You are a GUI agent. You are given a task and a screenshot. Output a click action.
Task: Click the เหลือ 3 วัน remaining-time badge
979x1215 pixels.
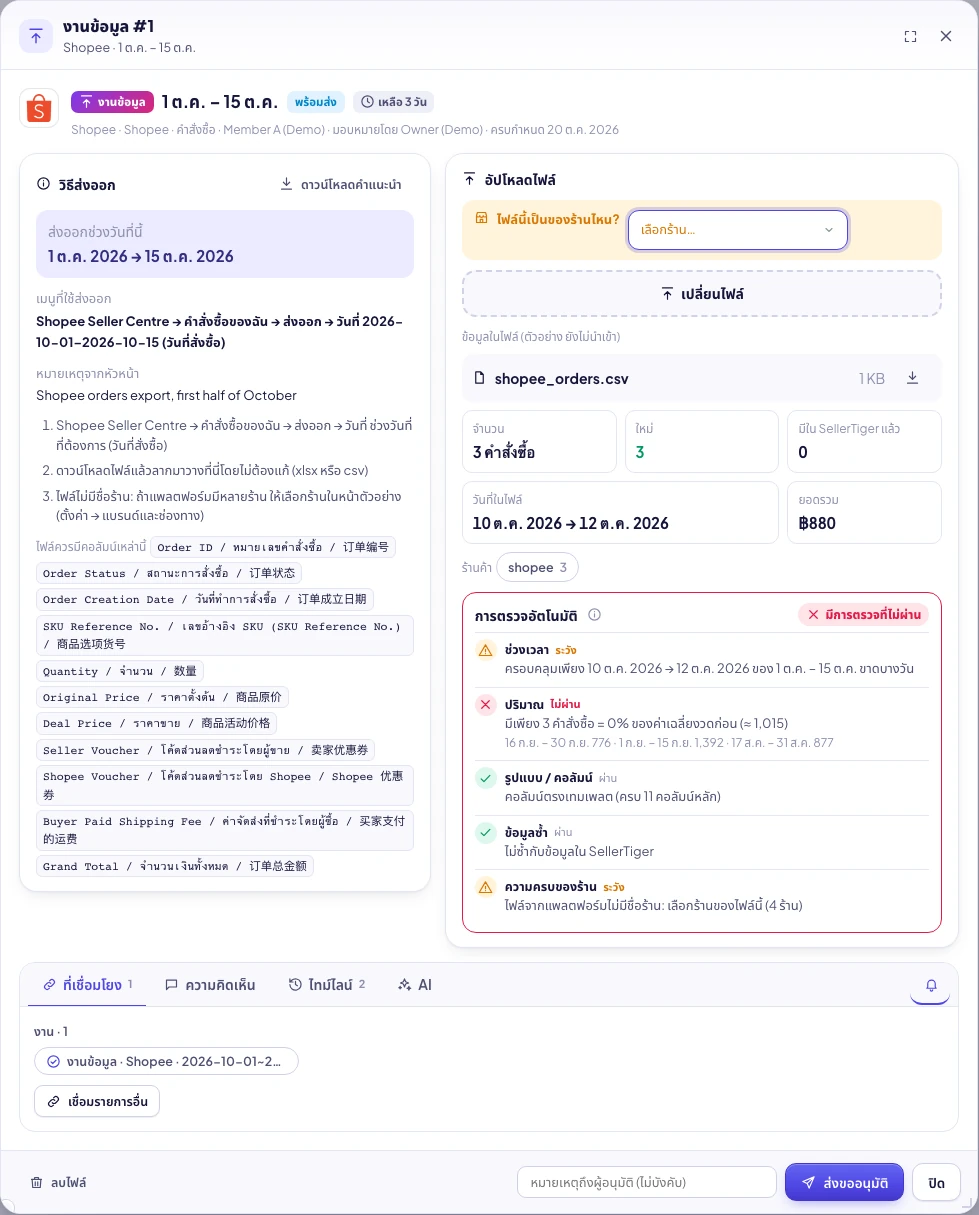point(393,102)
